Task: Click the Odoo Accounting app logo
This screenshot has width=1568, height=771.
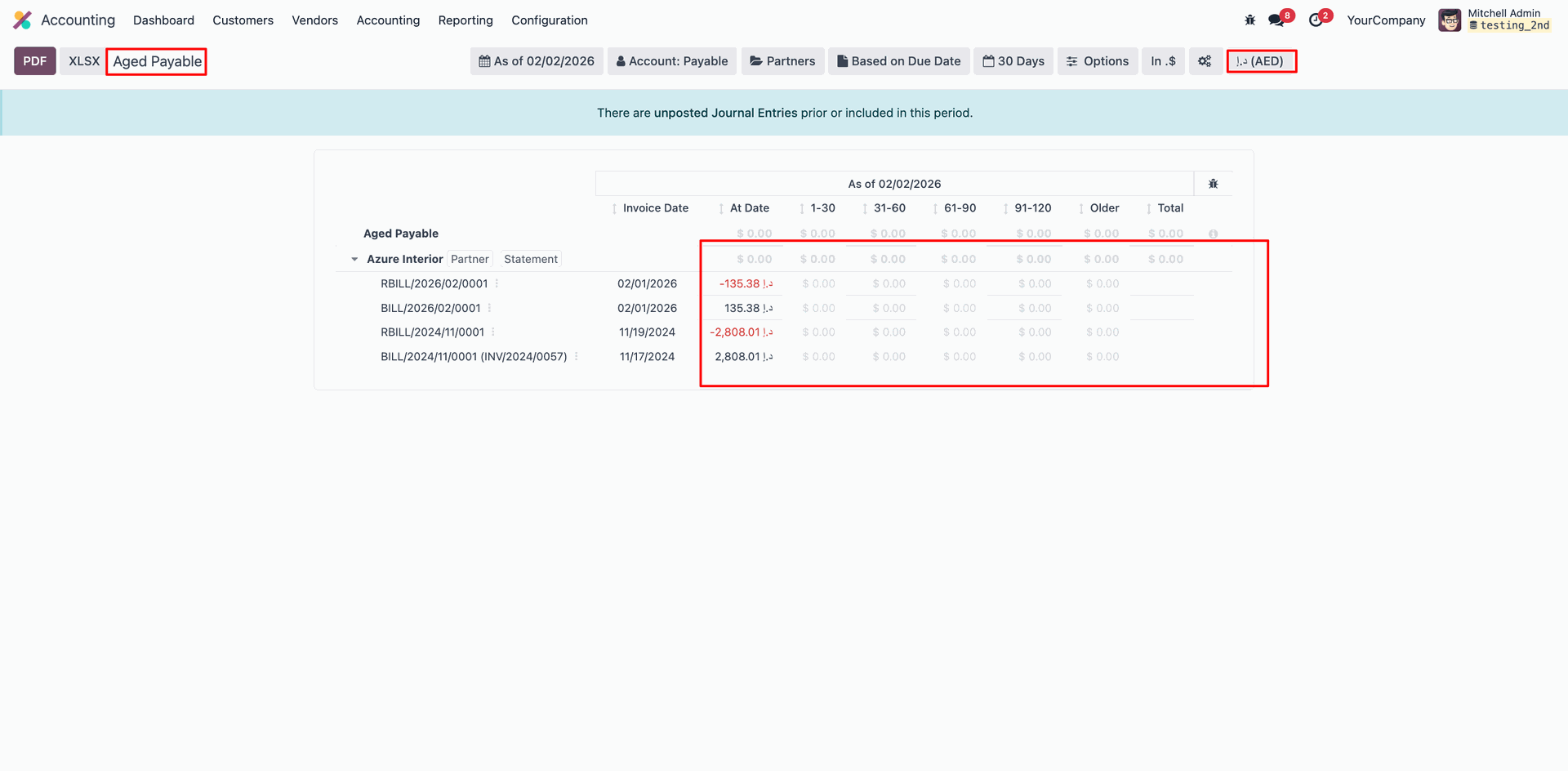Action: point(23,20)
